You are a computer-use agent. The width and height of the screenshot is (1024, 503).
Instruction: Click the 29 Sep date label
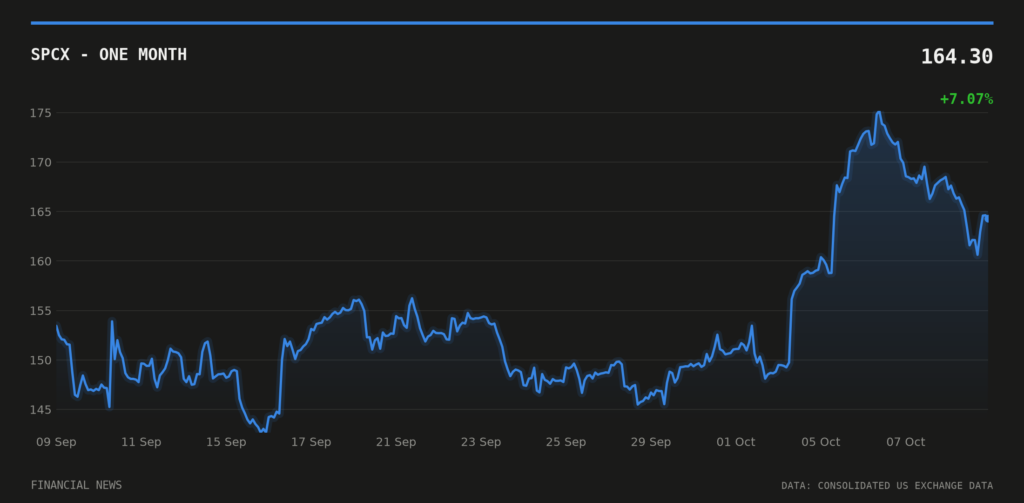pyautogui.click(x=650, y=442)
